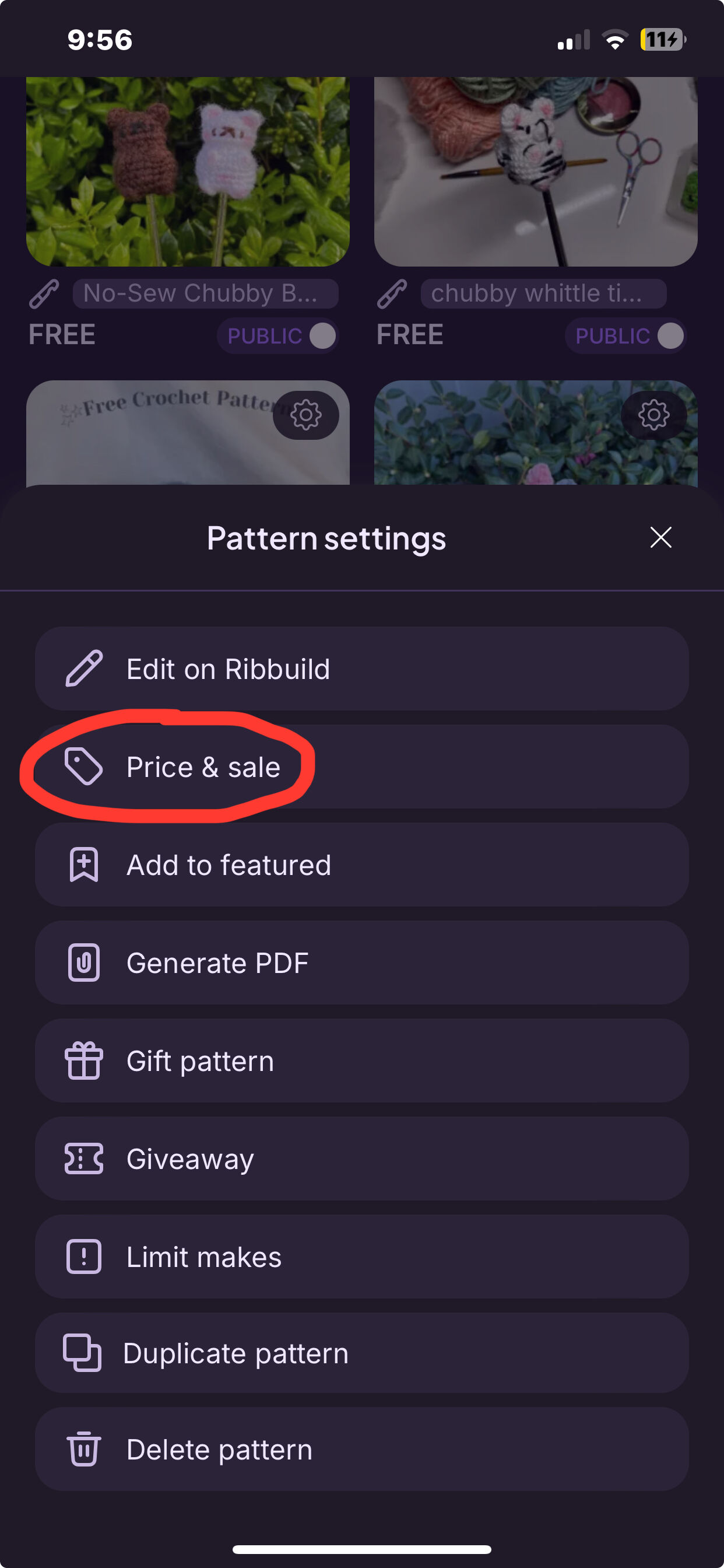Tap the exclamation icon for Limit makes
This screenshot has height=1568, width=724.
(84, 1256)
